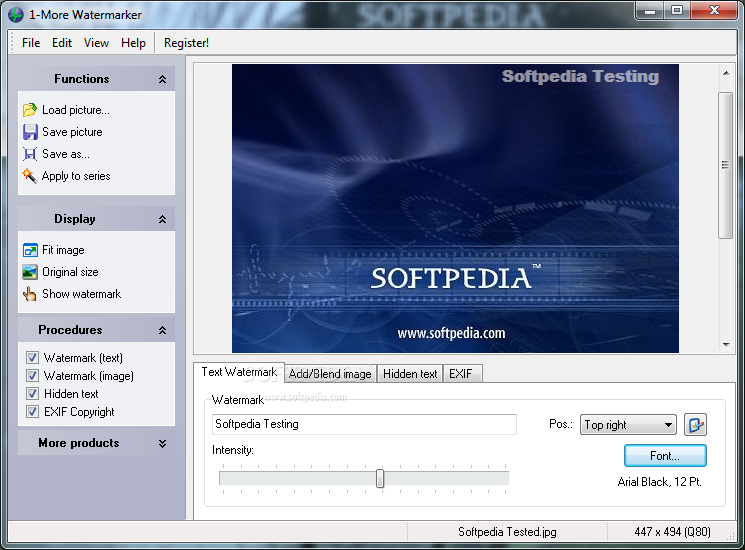The height and width of the screenshot is (550, 745).
Task: Click the Original size link
Action: (70, 272)
